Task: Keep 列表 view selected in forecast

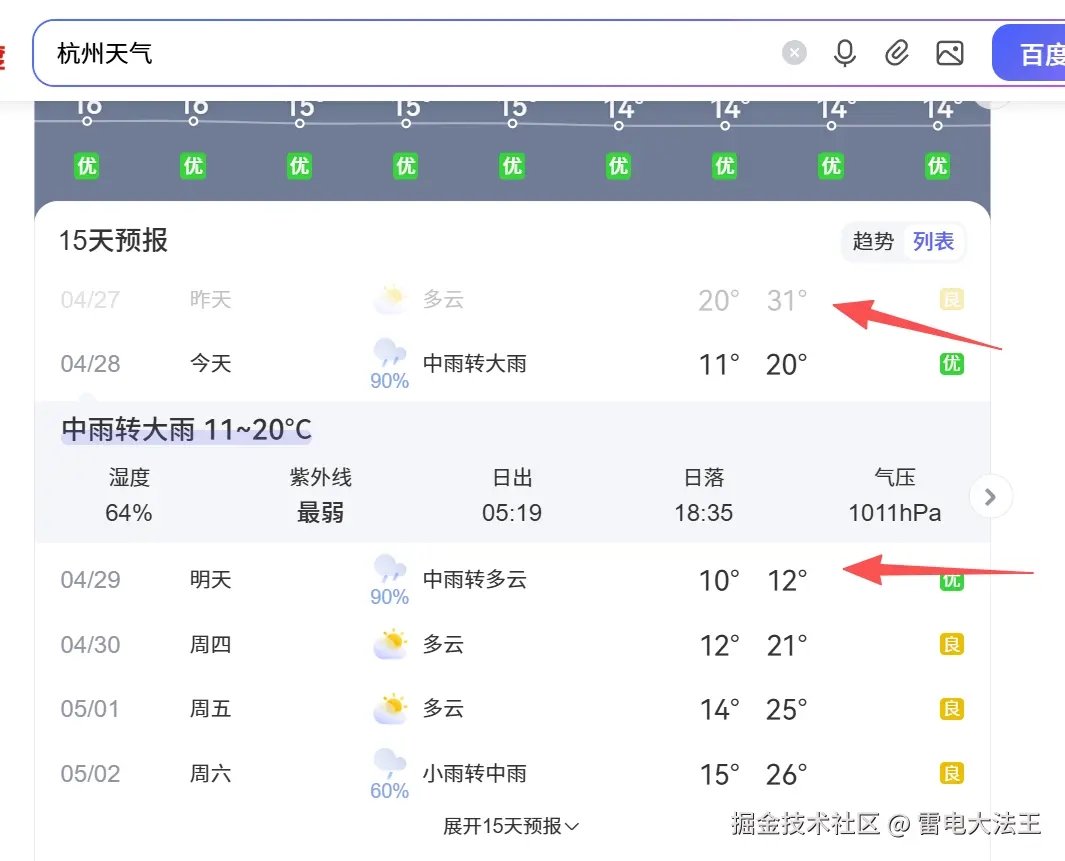Action: [933, 241]
